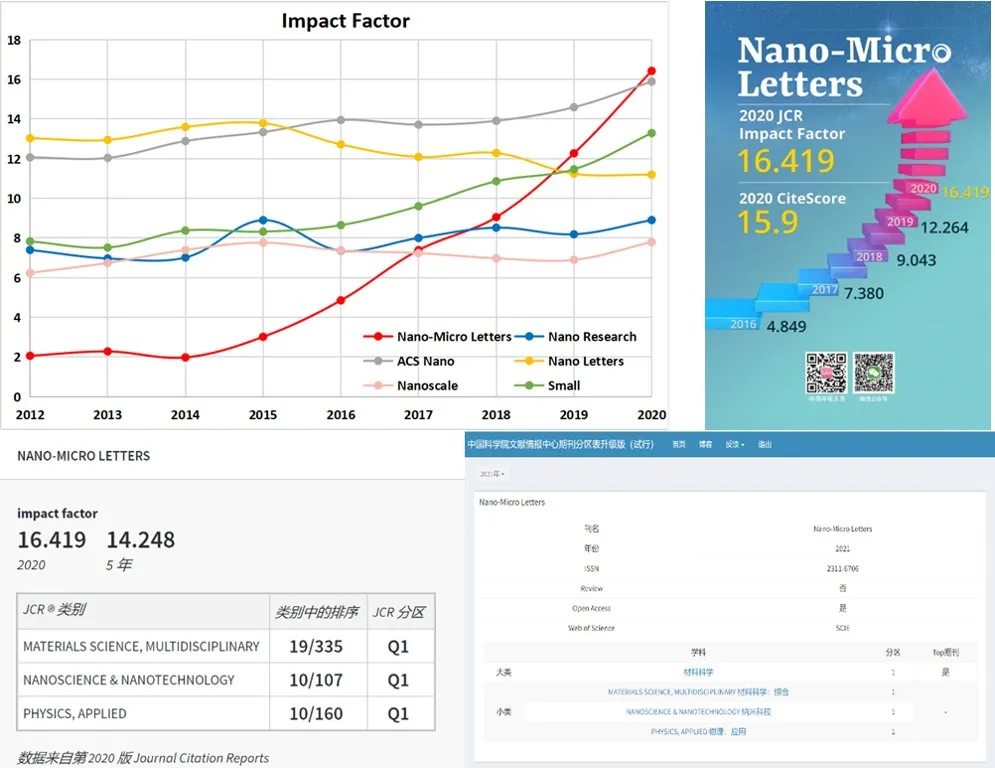995x768 pixels.
Task: Open the NANOSCIENCE & NANOTECHNOLOGY 纳米科技 link
Action: click(698, 712)
